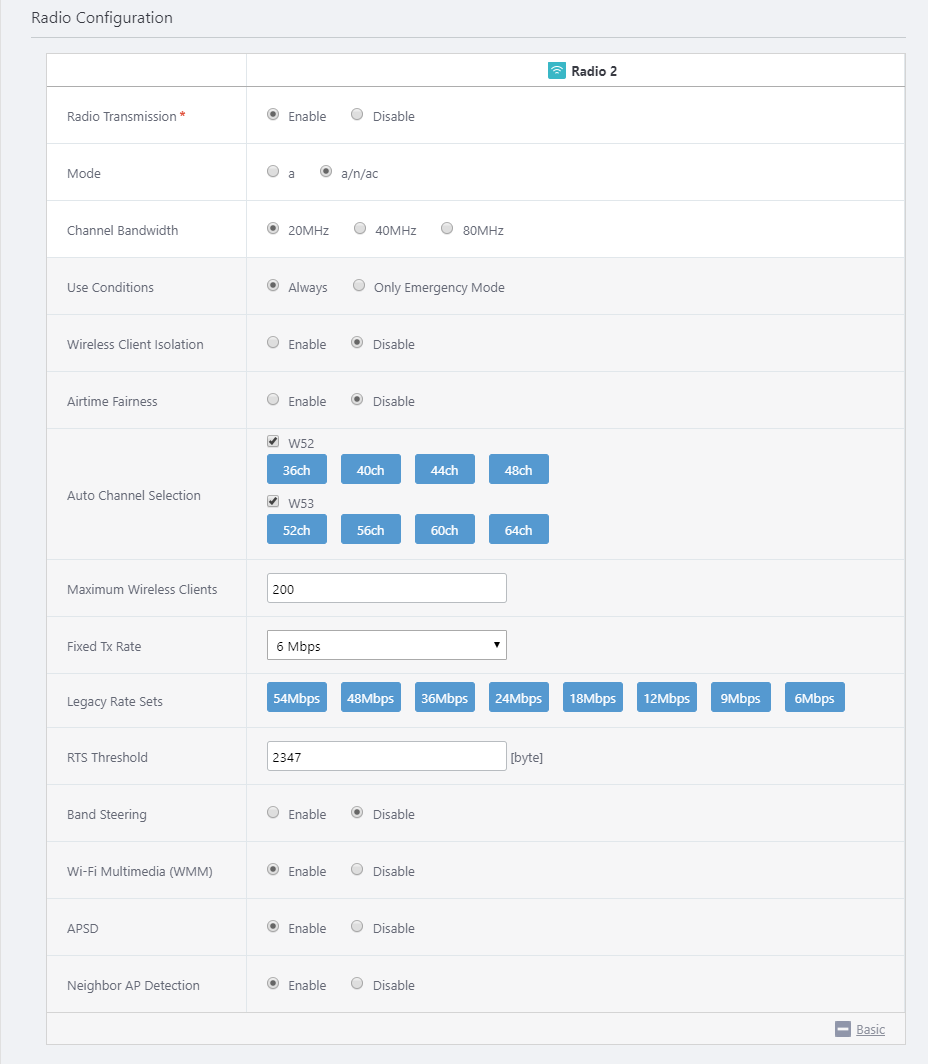928x1064 pixels.
Task: Enable Airtime Fairness
Action: [x=273, y=399]
